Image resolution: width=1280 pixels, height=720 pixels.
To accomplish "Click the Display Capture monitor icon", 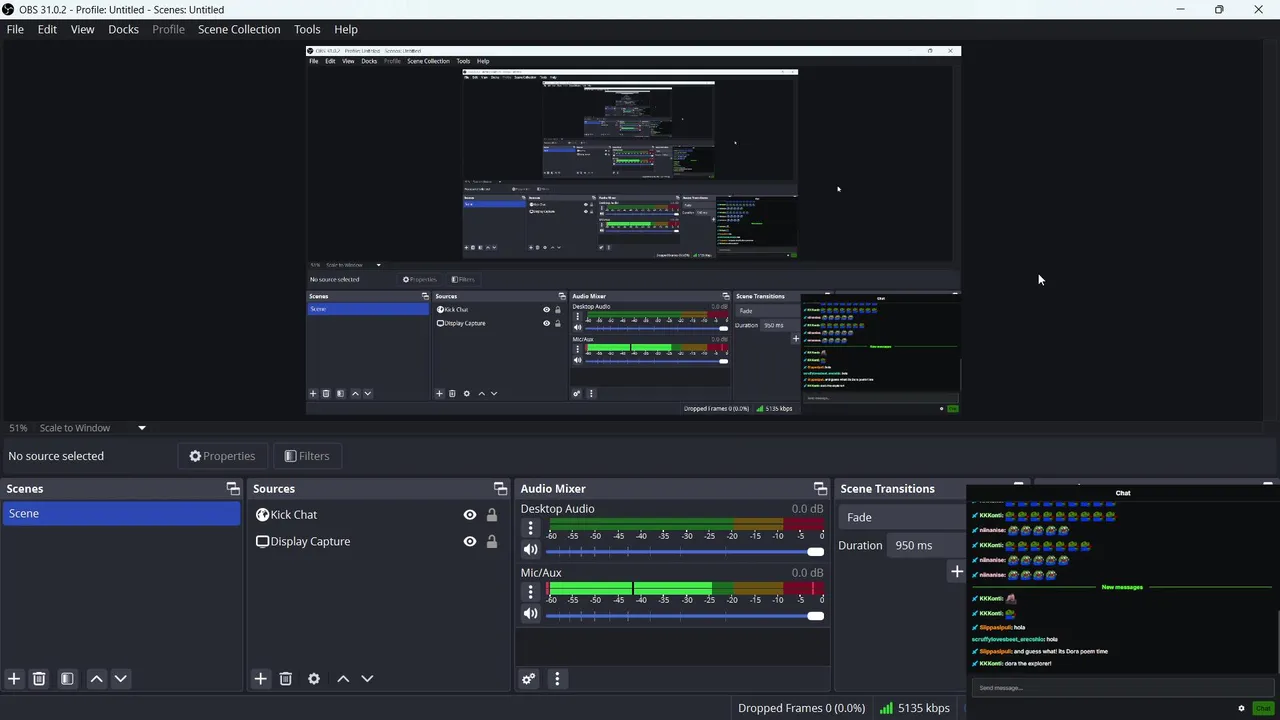I will point(262,541).
